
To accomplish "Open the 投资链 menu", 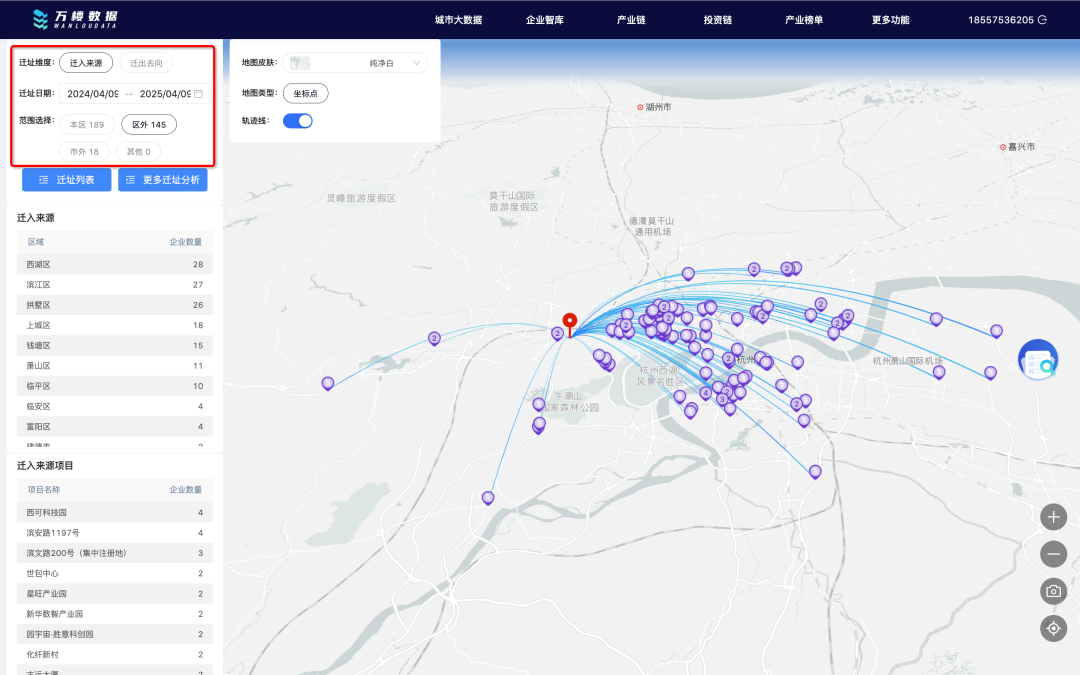I will (717, 20).
